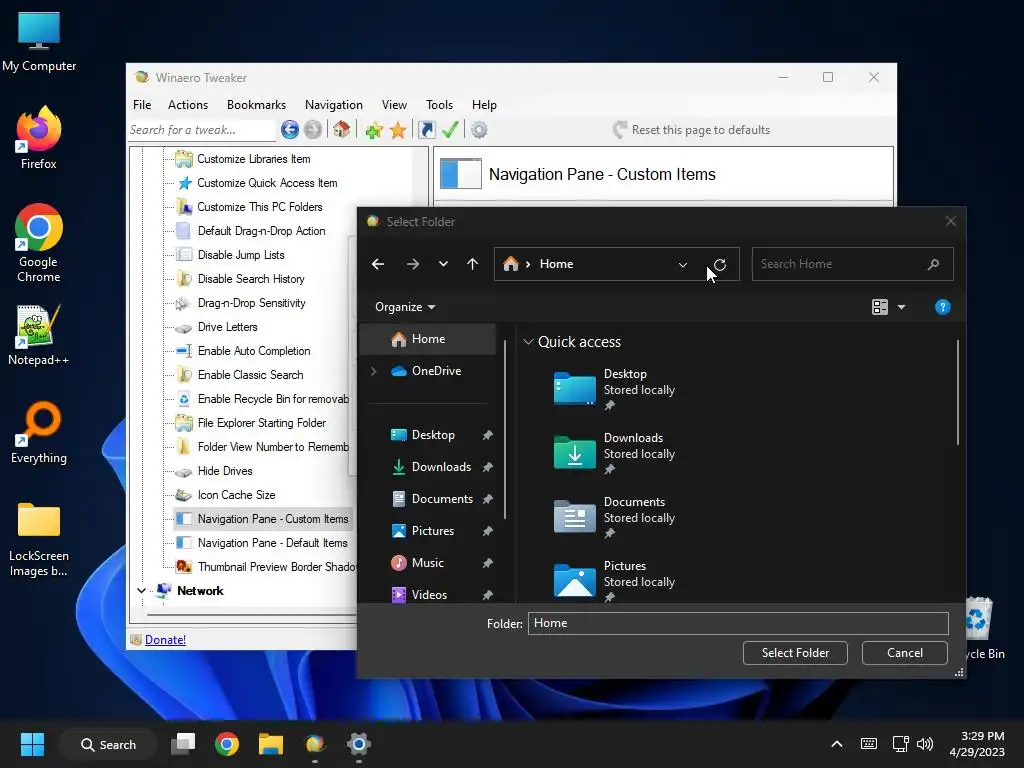Go up one level with up arrow
The image size is (1024, 768).
pos(472,264)
